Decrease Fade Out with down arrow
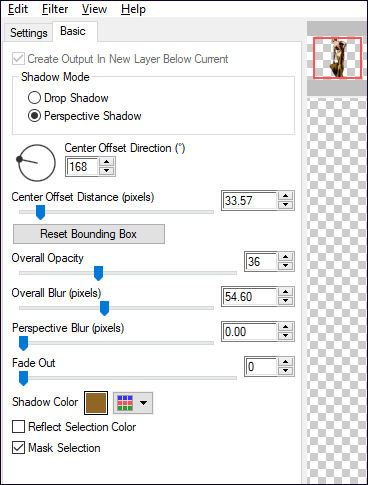The image size is (368, 485). point(286,371)
